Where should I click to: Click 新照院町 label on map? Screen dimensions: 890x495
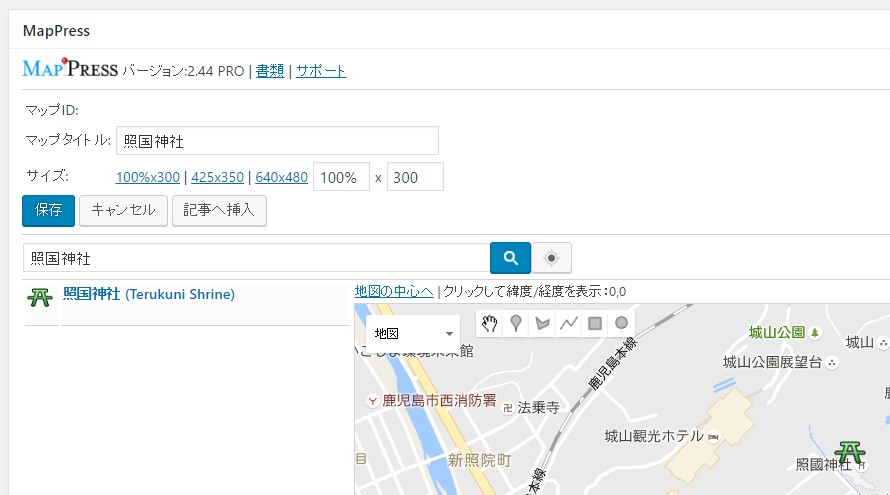point(480,460)
